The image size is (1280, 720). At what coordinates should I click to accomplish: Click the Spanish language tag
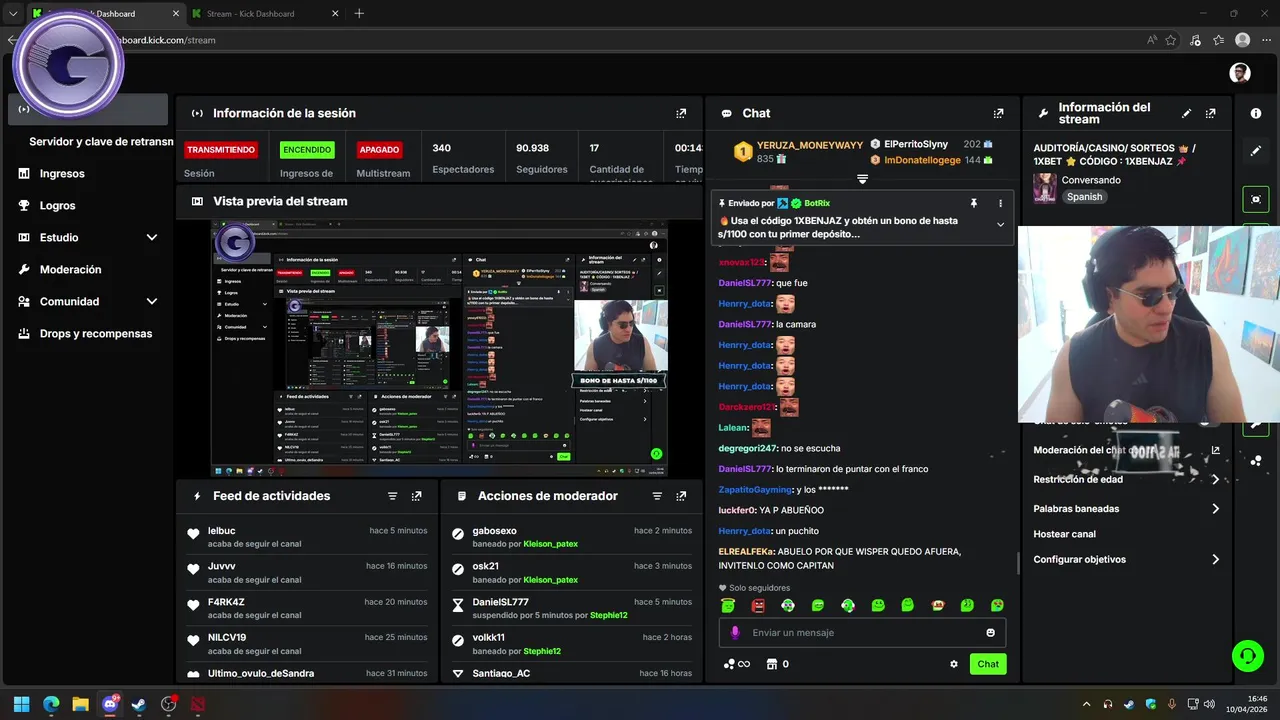pos(1084,197)
